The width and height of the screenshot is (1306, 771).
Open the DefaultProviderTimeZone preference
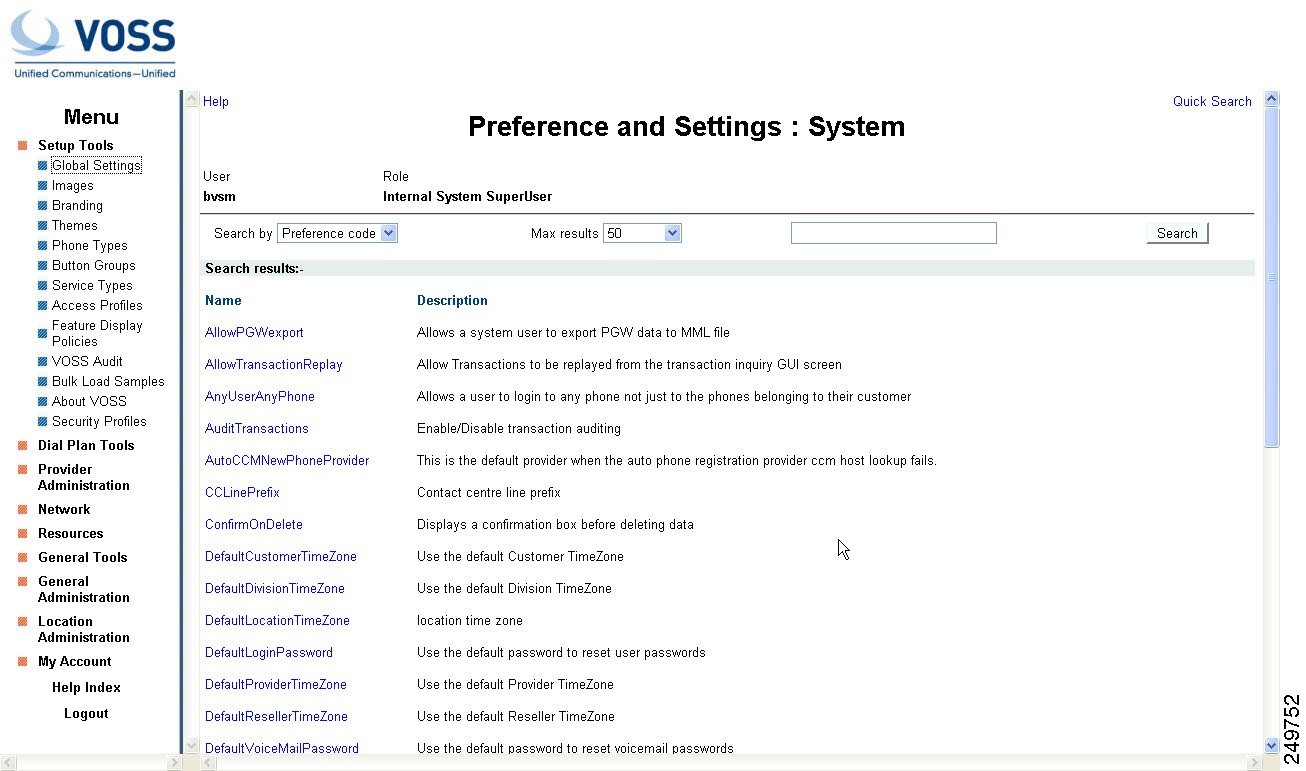pos(276,684)
